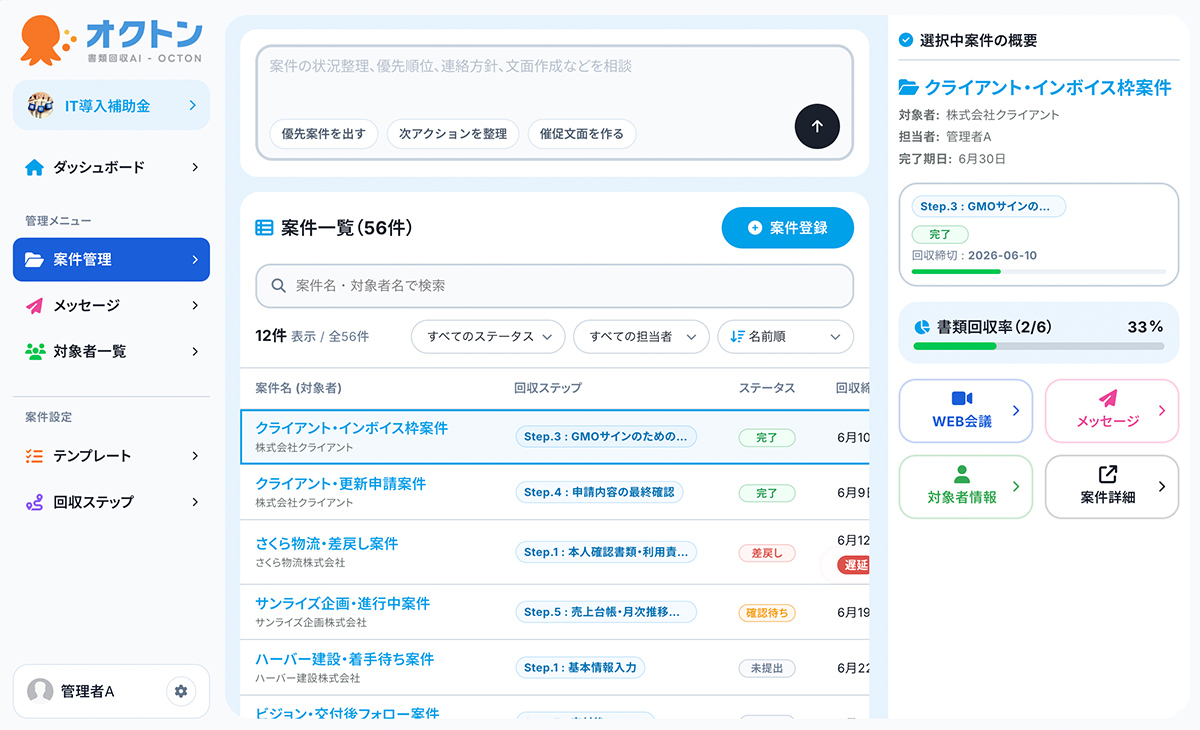Click the 催促文面を作る chip

point(581,134)
